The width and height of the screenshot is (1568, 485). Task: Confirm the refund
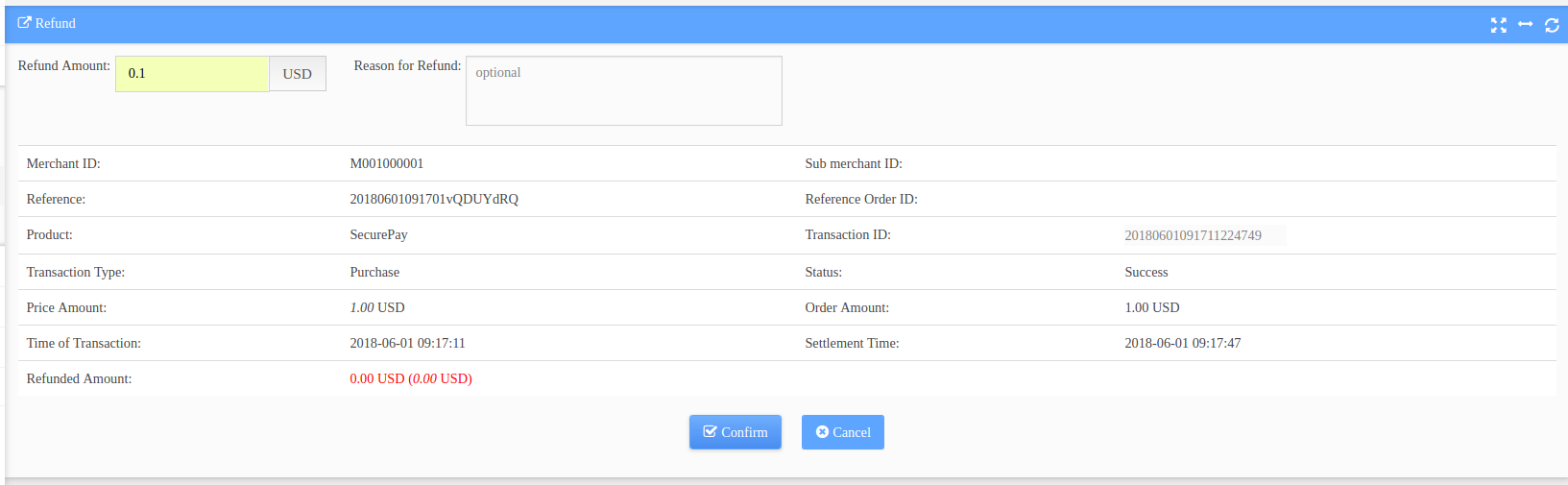click(736, 432)
